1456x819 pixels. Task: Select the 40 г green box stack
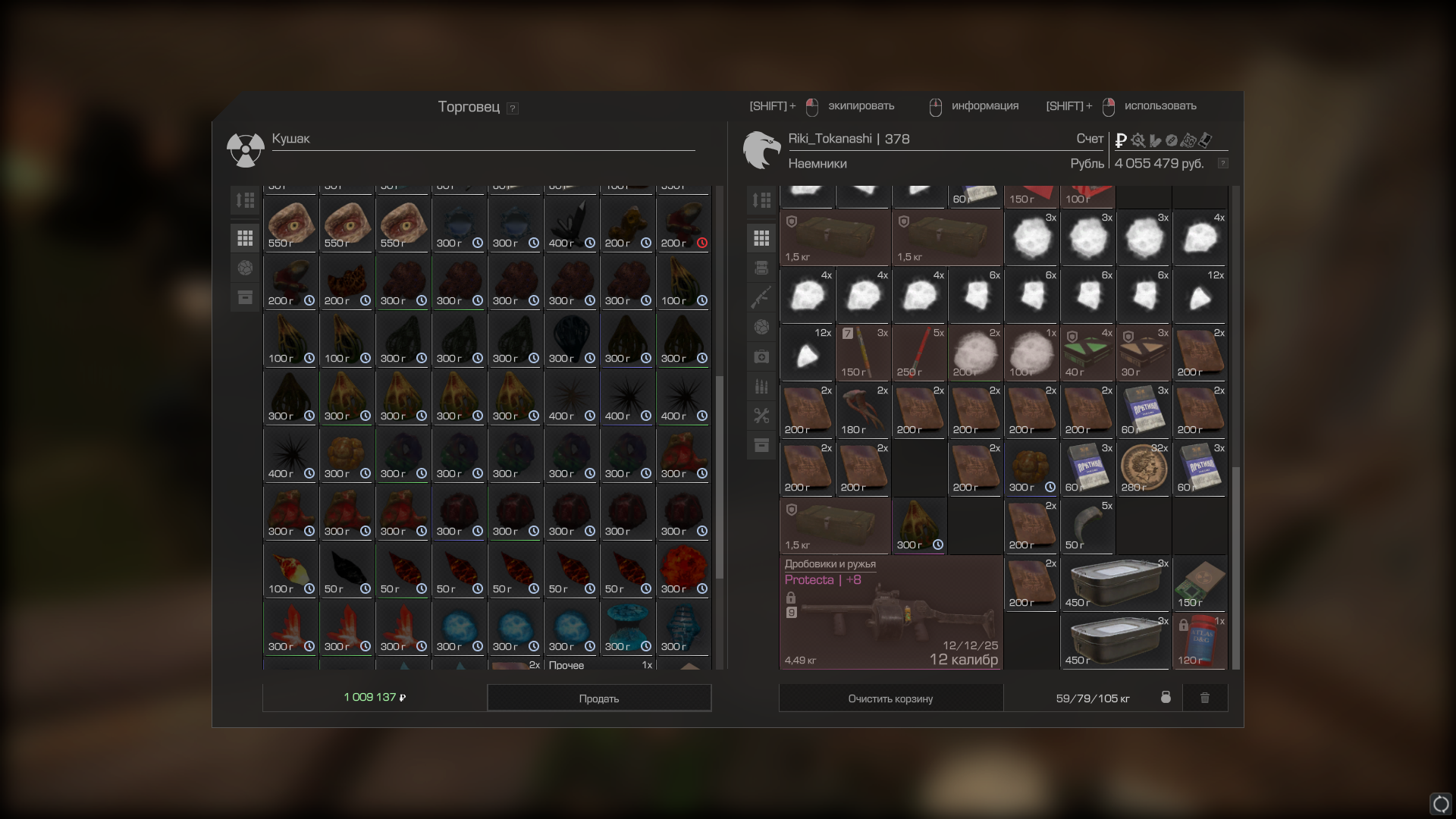coord(1087,353)
